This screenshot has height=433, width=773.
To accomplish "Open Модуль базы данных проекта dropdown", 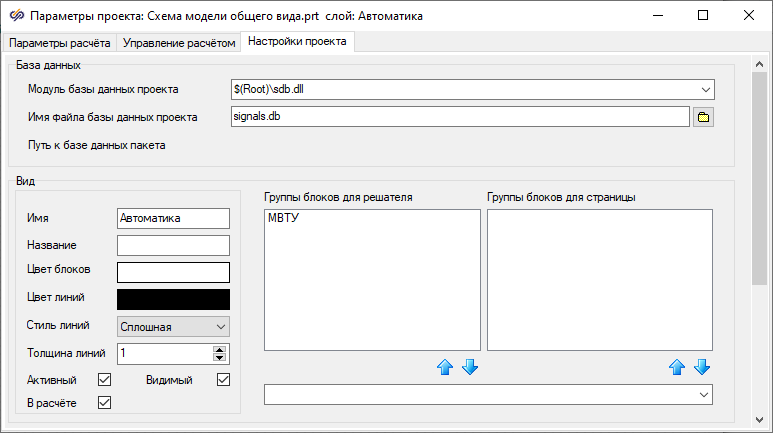I will coord(705,89).
